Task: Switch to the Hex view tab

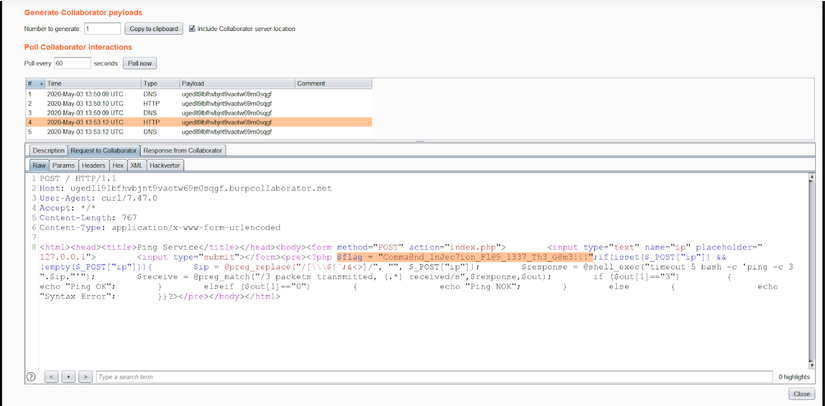Action: coord(118,165)
